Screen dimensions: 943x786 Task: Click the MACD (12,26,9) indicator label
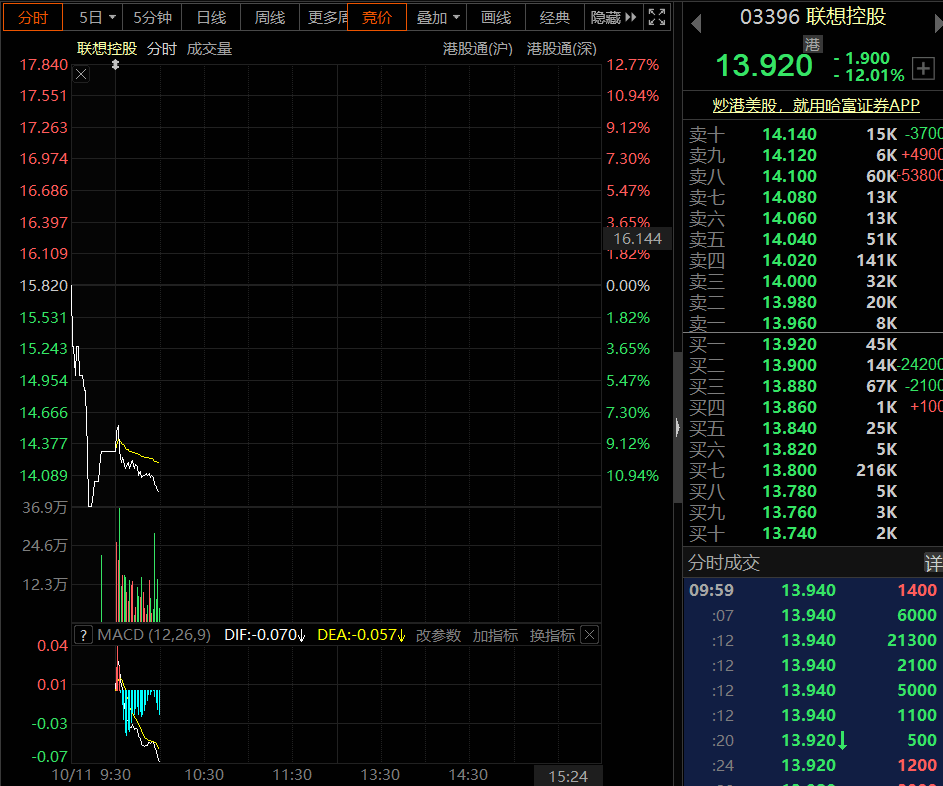154,635
